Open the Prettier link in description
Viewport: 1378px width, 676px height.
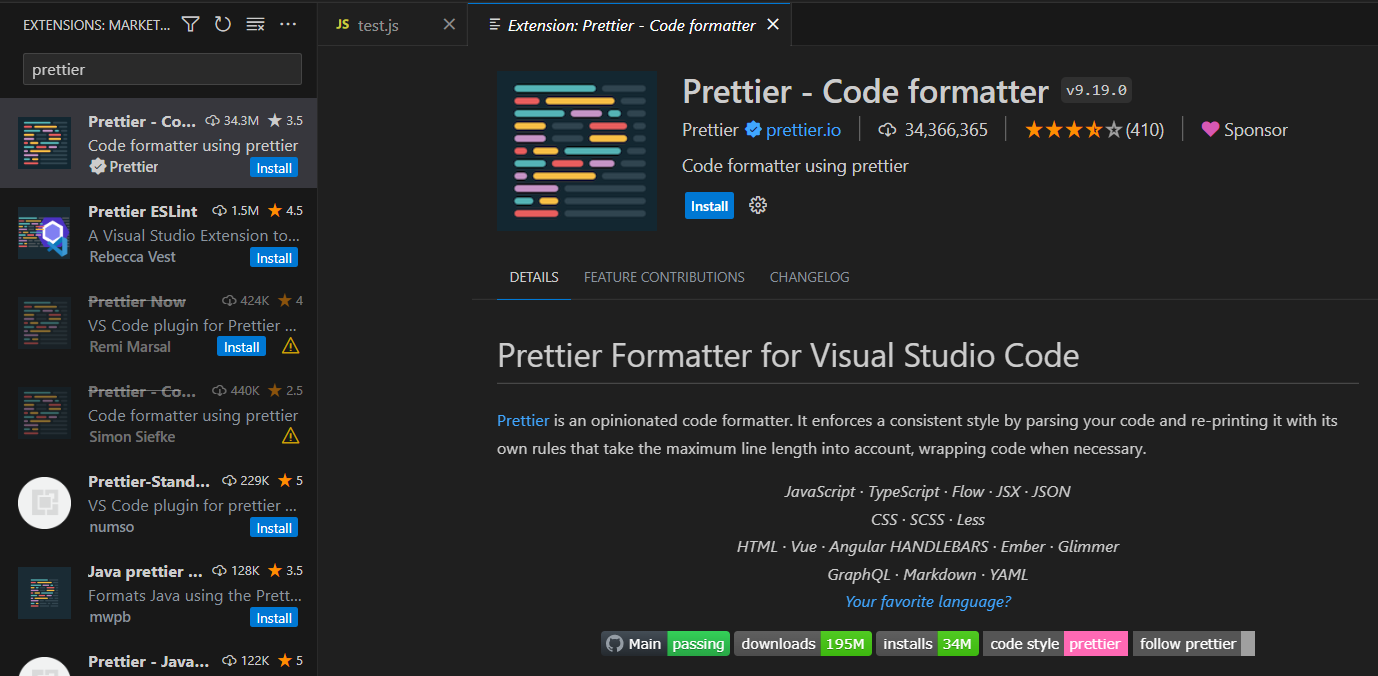(x=523, y=420)
